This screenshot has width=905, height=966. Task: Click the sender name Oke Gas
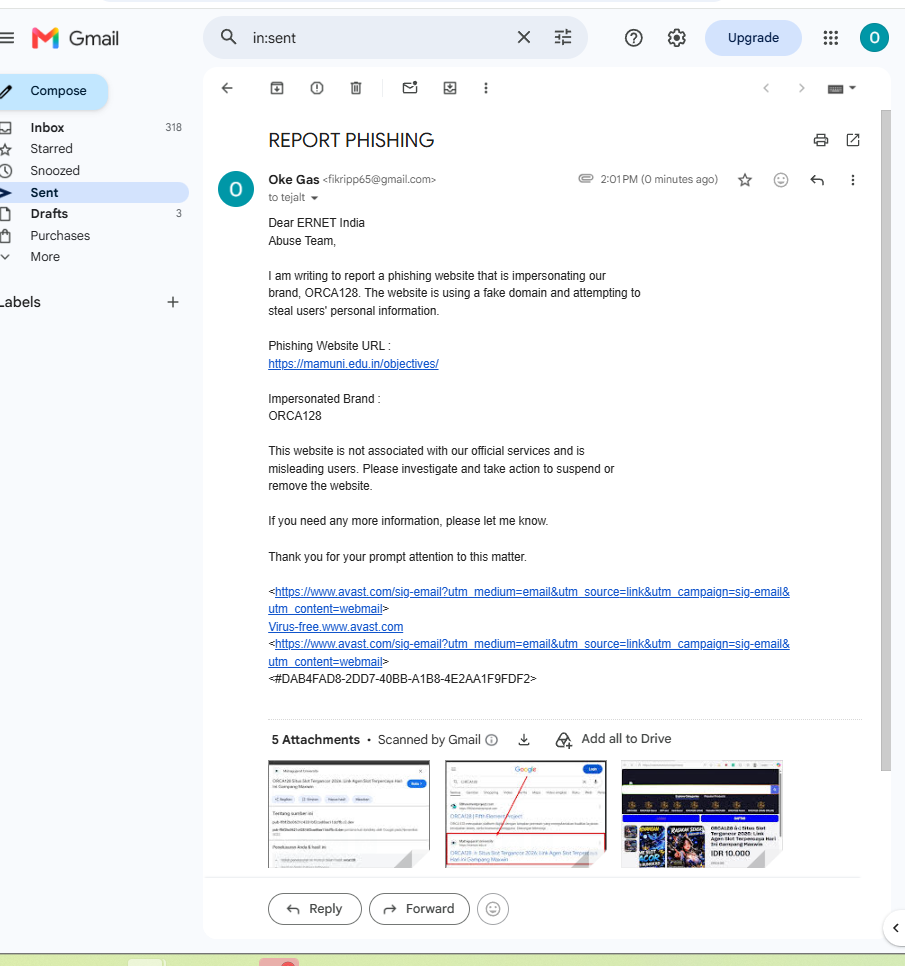pyautogui.click(x=294, y=179)
